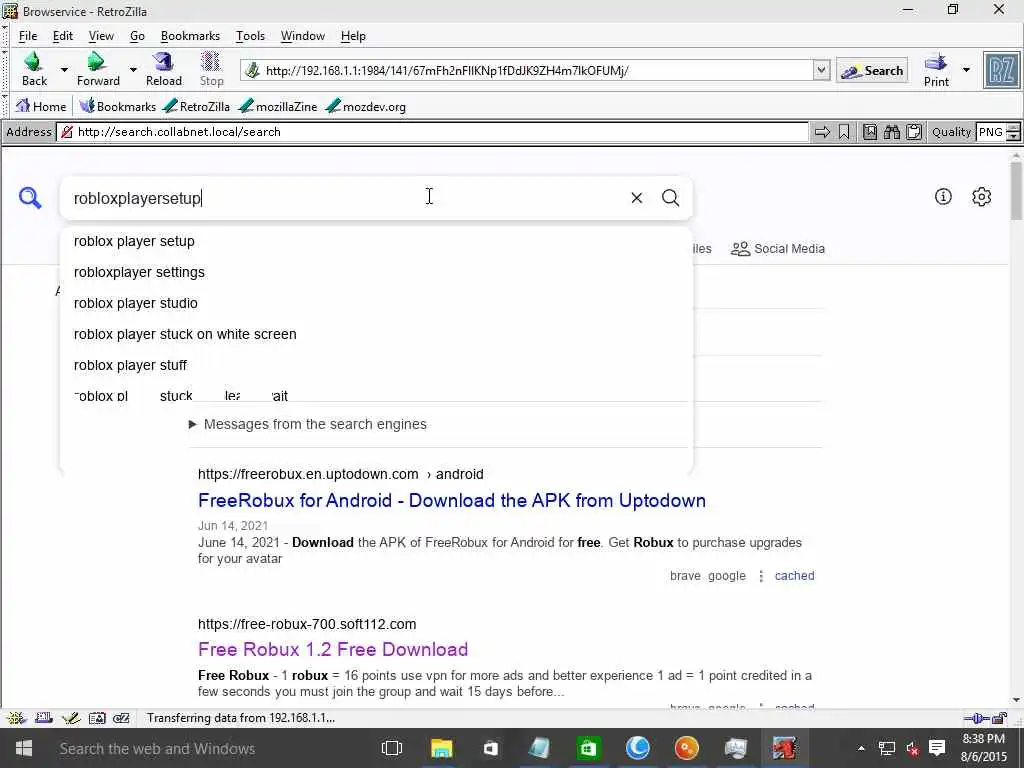Open cached link for the Uptodown result
The height and width of the screenshot is (768, 1024).
click(794, 575)
